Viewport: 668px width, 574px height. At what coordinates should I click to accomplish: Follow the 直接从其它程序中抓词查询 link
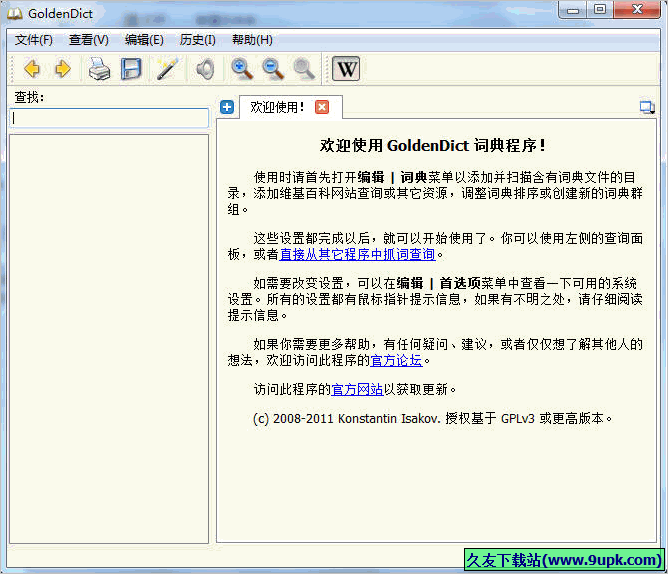click(357, 254)
